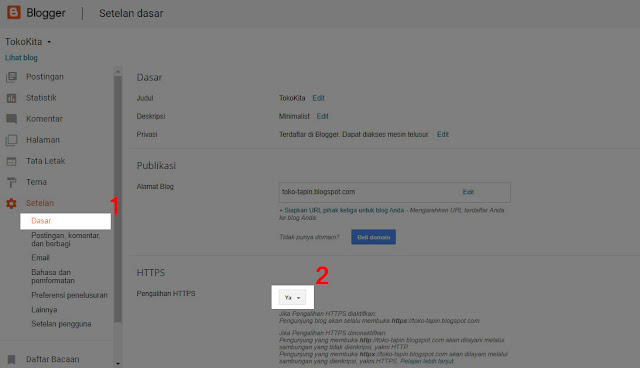This screenshot has width=640, height=368.
Task: Click the 'Pengalihan HTTPS' label
Action: point(166,293)
